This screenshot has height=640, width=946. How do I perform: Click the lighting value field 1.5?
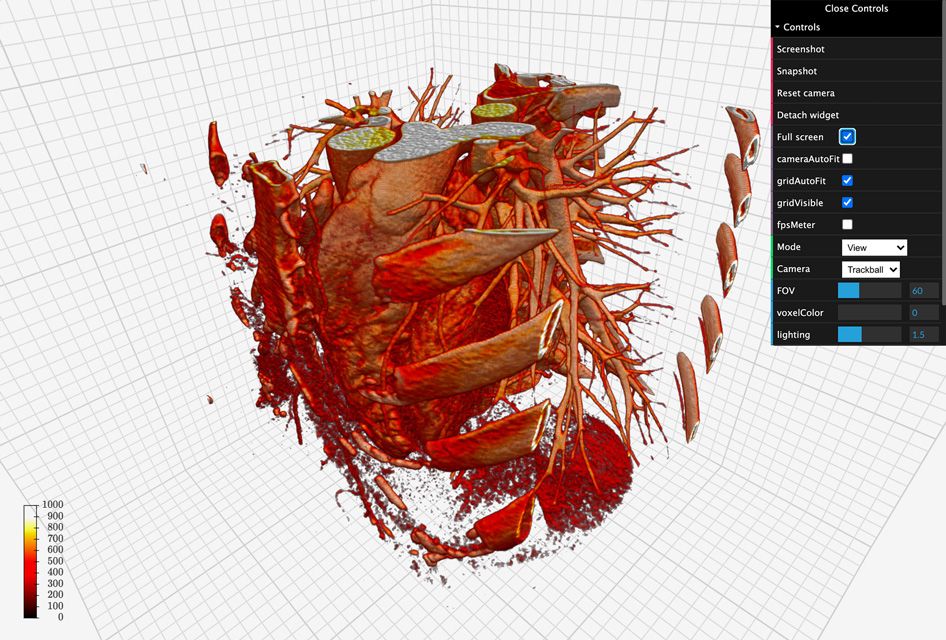click(x=924, y=335)
